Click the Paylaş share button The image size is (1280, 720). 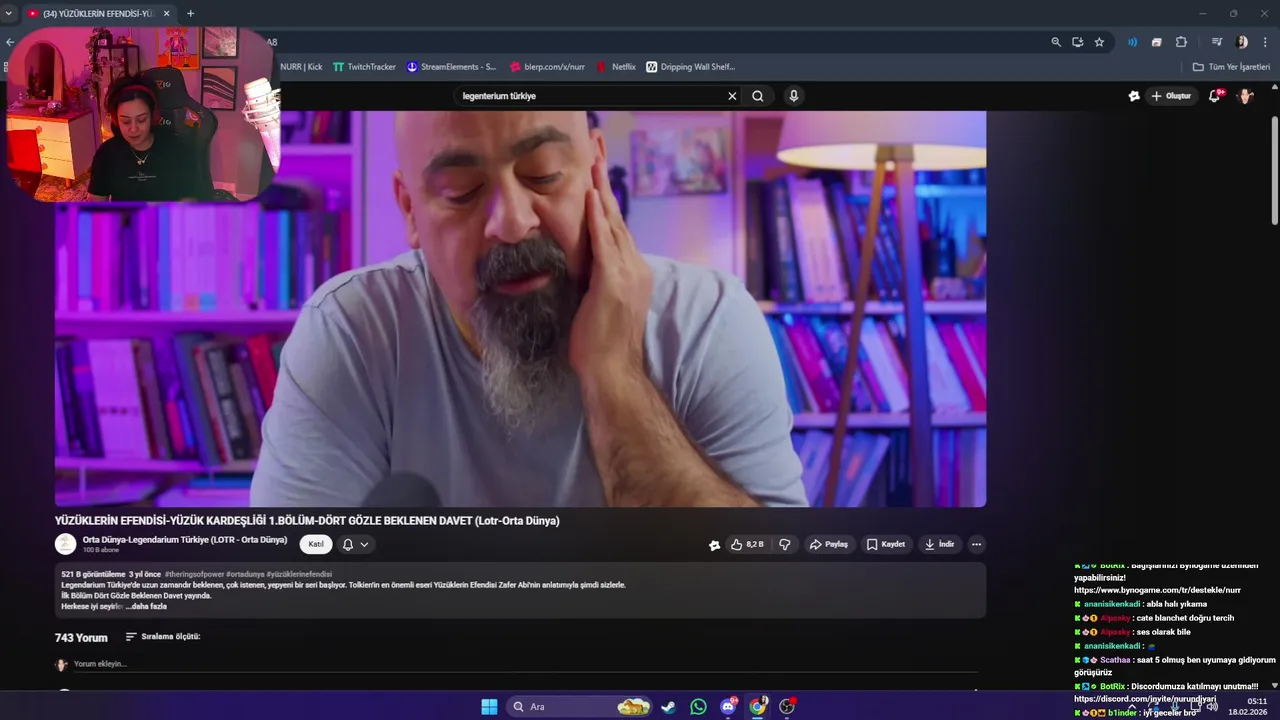click(x=829, y=545)
